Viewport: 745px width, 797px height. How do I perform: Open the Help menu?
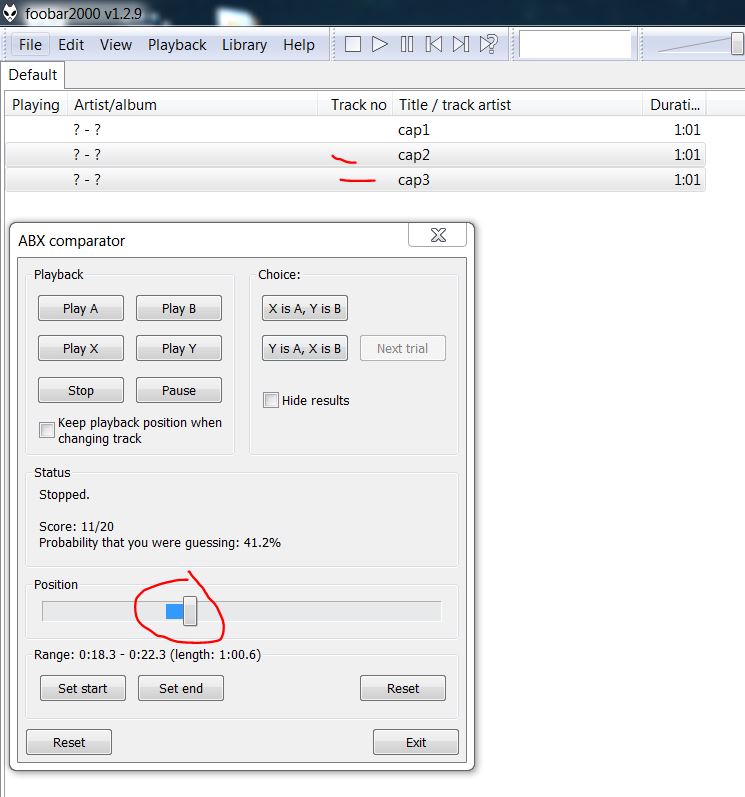[299, 45]
